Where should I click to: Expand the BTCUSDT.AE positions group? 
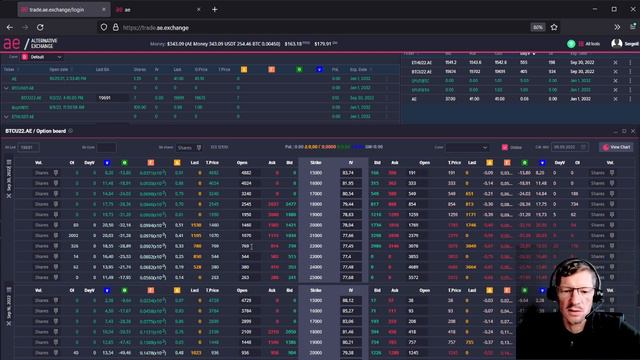click(x=6, y=88)
